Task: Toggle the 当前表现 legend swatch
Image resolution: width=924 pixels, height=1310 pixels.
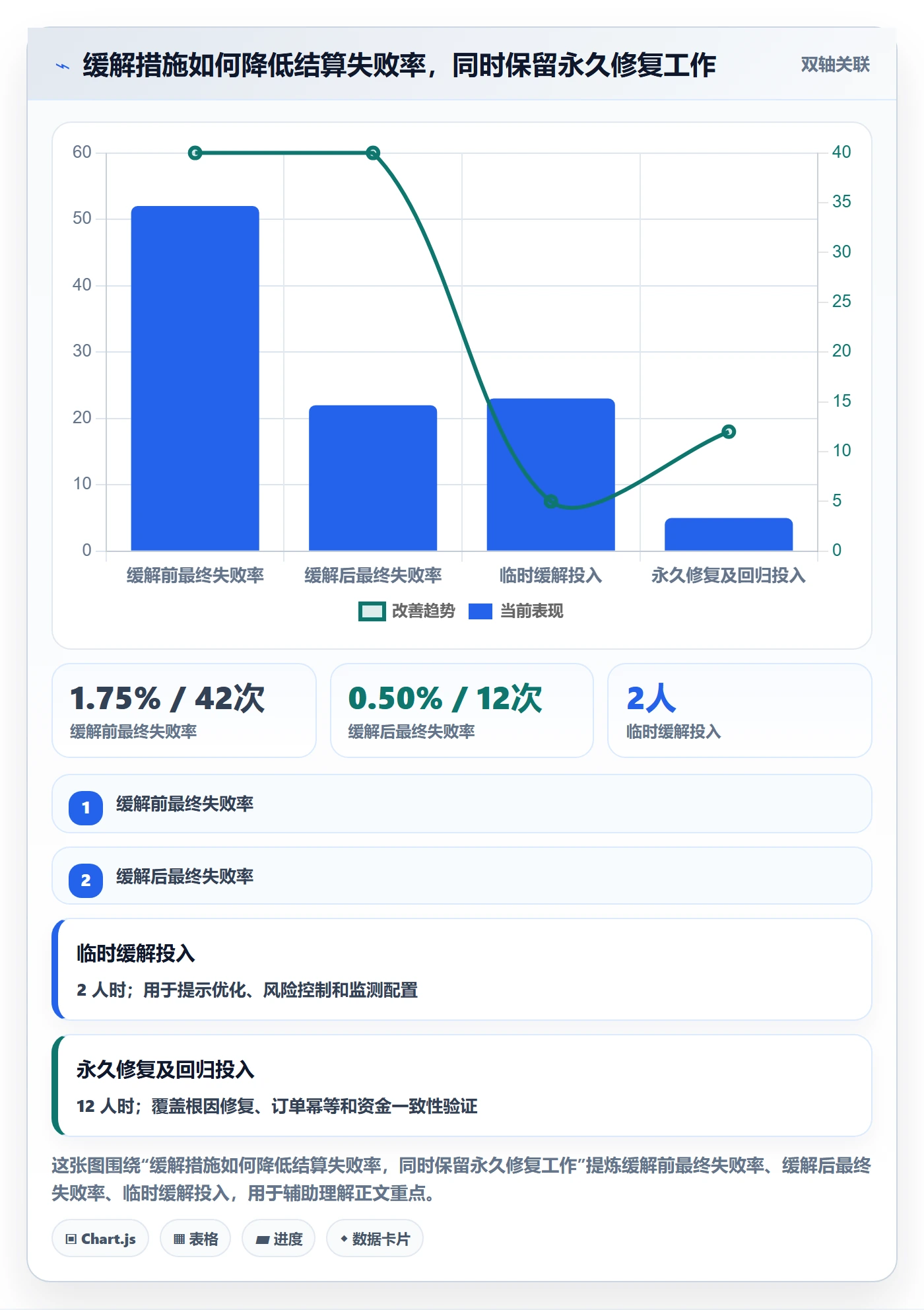Action: click(480, 611)
